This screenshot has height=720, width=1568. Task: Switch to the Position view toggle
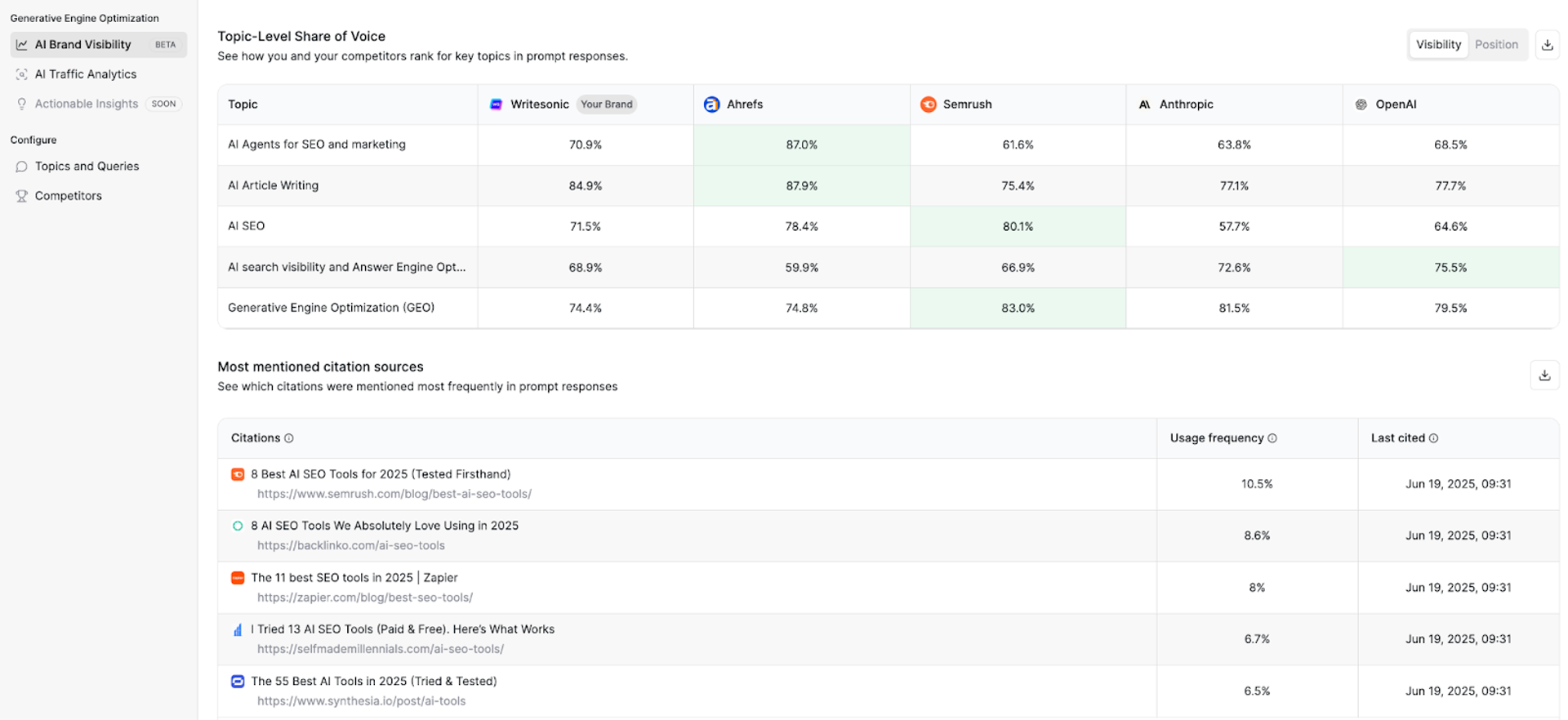click(x=1496, y=45)
